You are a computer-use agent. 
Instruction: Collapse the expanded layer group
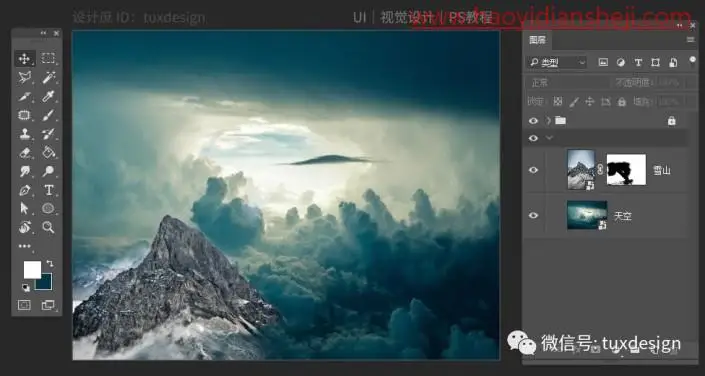[549, 138]
